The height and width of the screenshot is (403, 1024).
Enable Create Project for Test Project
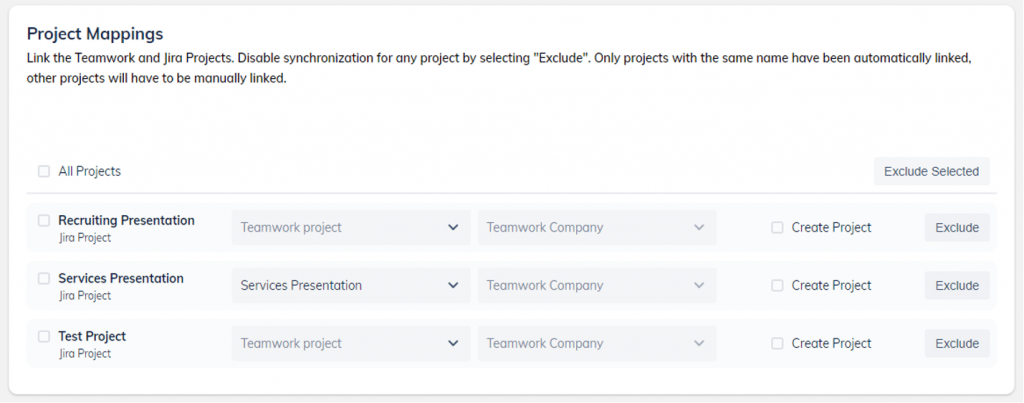click(x=778, y=344)
